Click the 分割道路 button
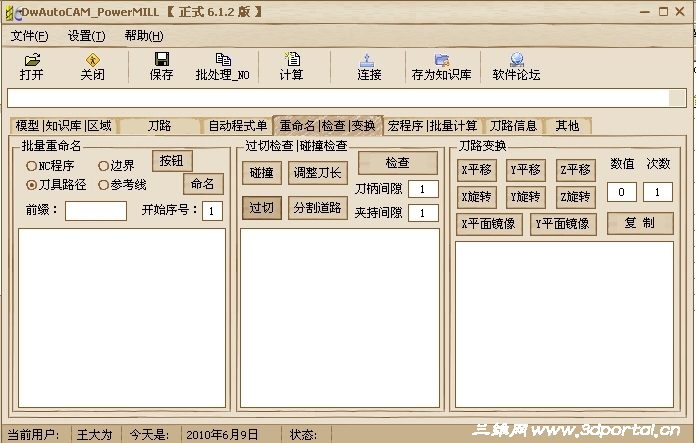Image resolution: width=696 pixels, height=443 pixels. coord(318,208)
